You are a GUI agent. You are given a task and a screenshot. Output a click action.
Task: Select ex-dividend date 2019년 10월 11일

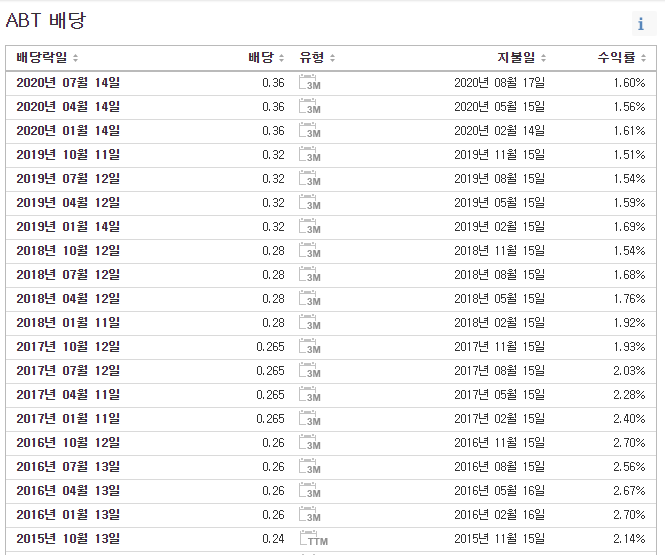pos(68,154)
